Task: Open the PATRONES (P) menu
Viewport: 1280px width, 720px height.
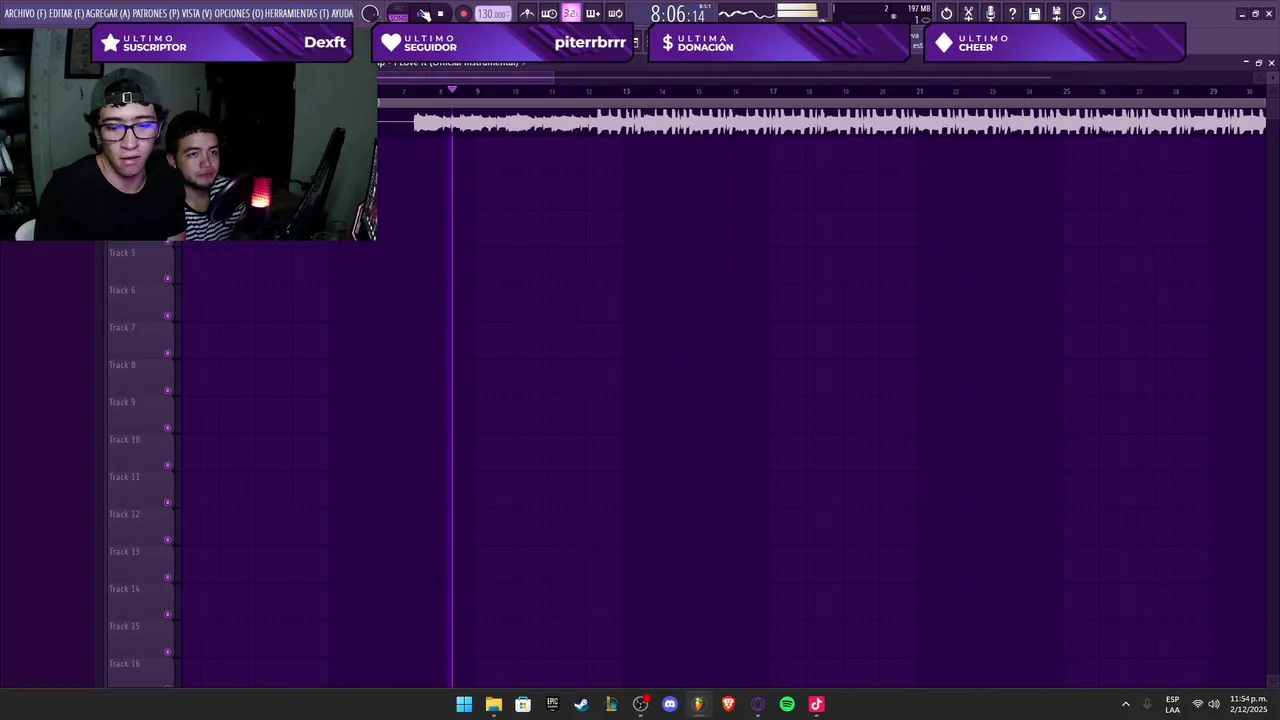Action: click(156, 14)
